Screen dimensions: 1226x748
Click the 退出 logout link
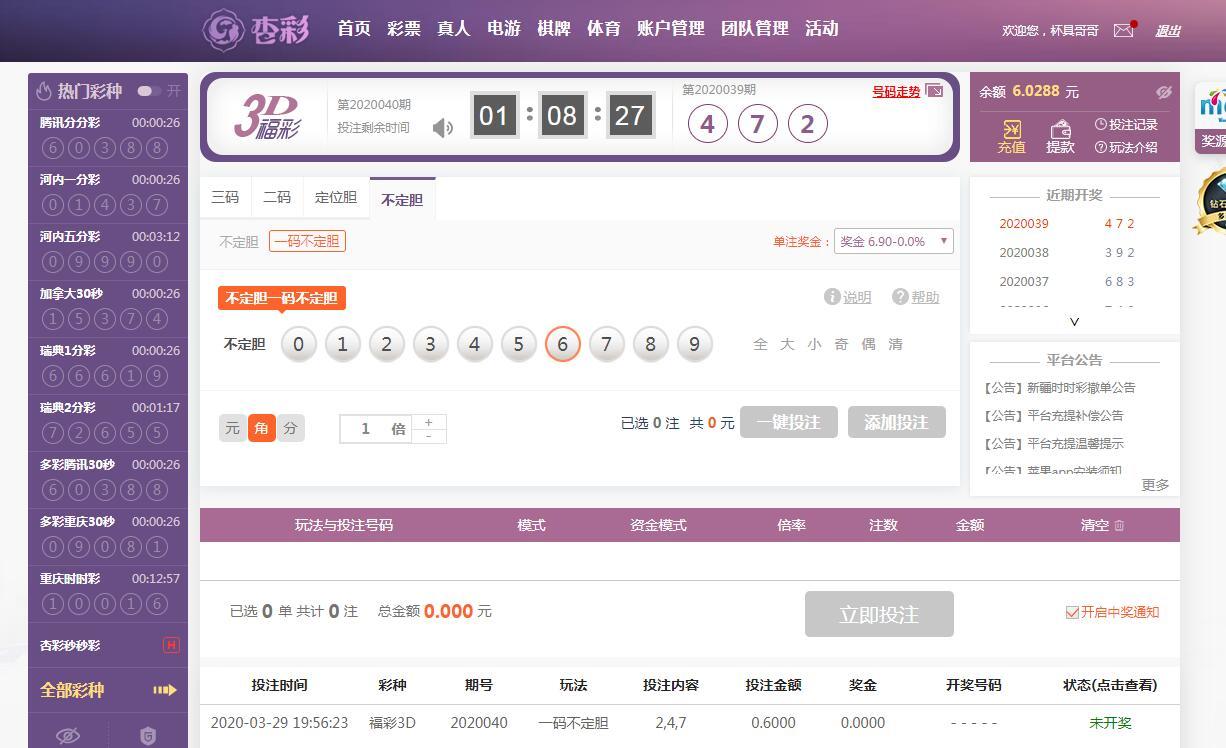coord(1168,31)
